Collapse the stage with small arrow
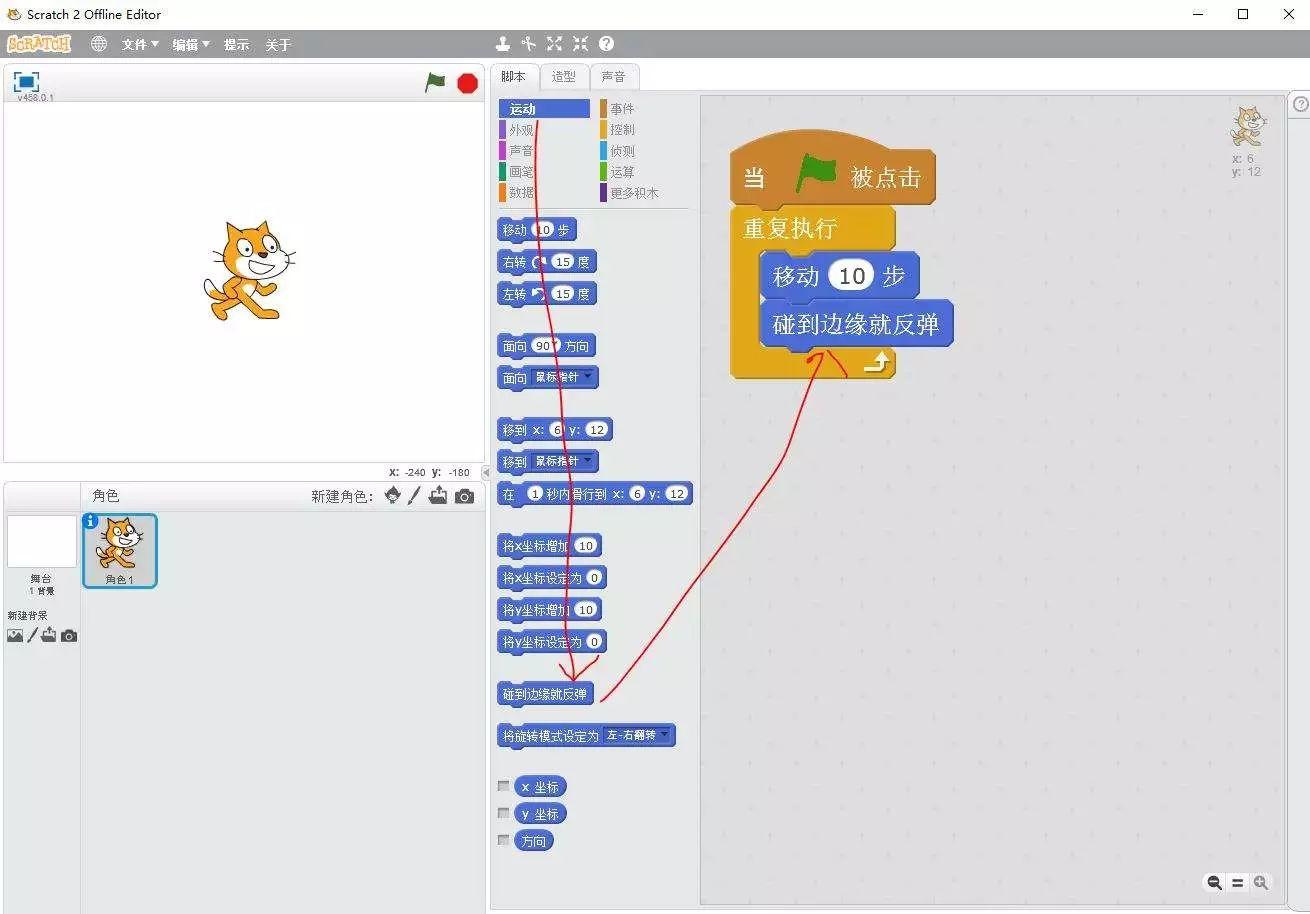 pos(486,472)
